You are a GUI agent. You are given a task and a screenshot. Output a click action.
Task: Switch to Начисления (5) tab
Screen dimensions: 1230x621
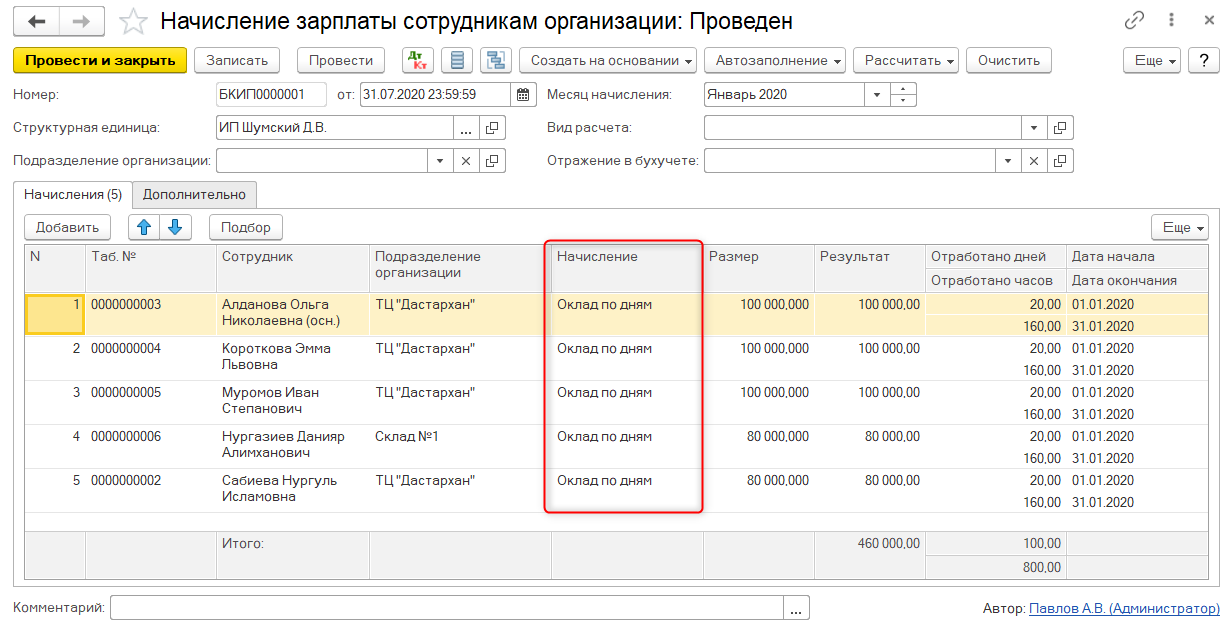[73, 194]
